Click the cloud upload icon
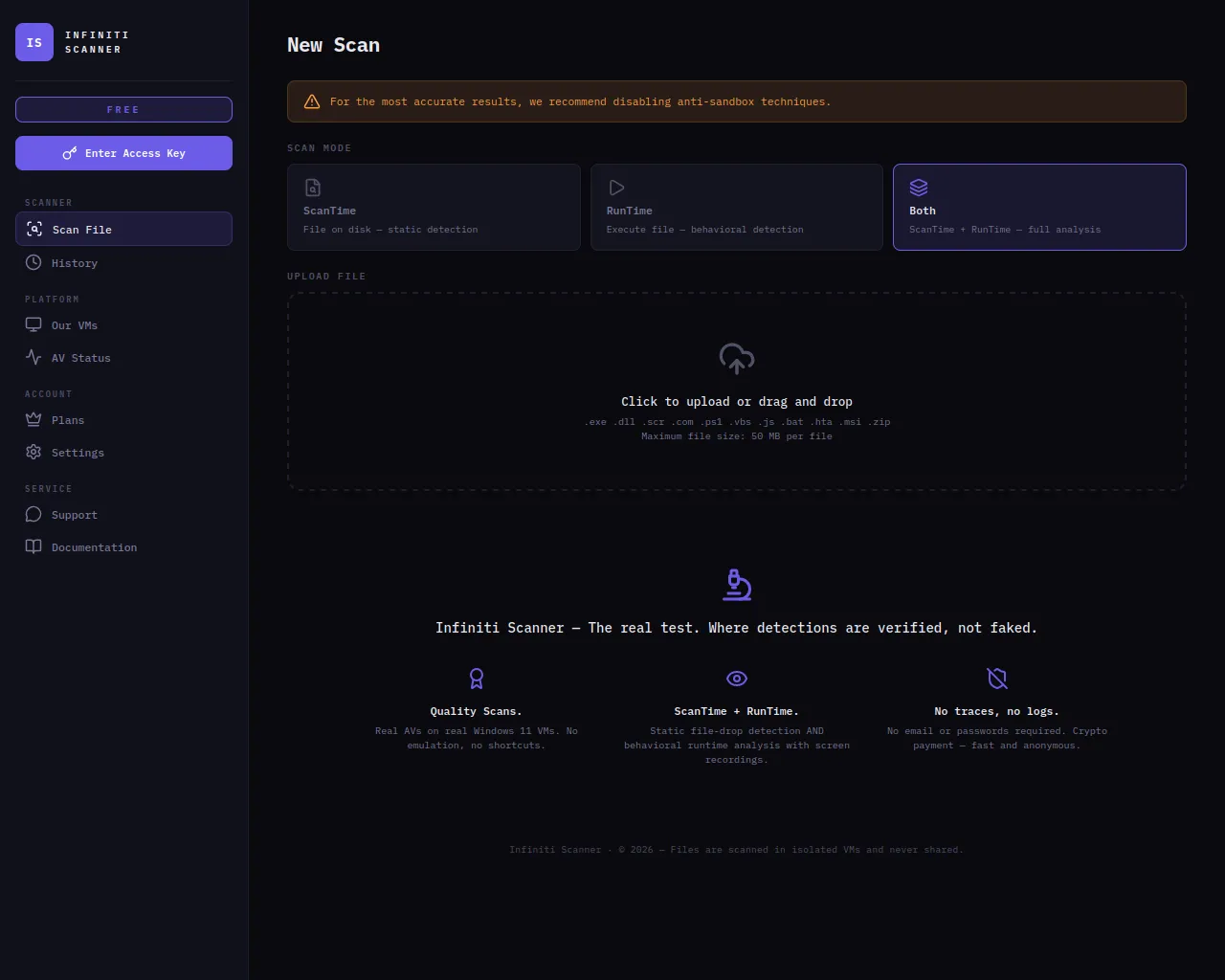This screenshot has width=1225, height=980. (x=736, y=359)
